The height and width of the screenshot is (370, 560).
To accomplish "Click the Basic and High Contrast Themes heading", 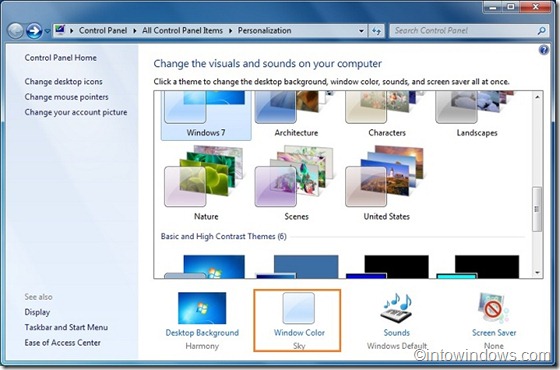I will pyautogui.click(x=224, y=236).
